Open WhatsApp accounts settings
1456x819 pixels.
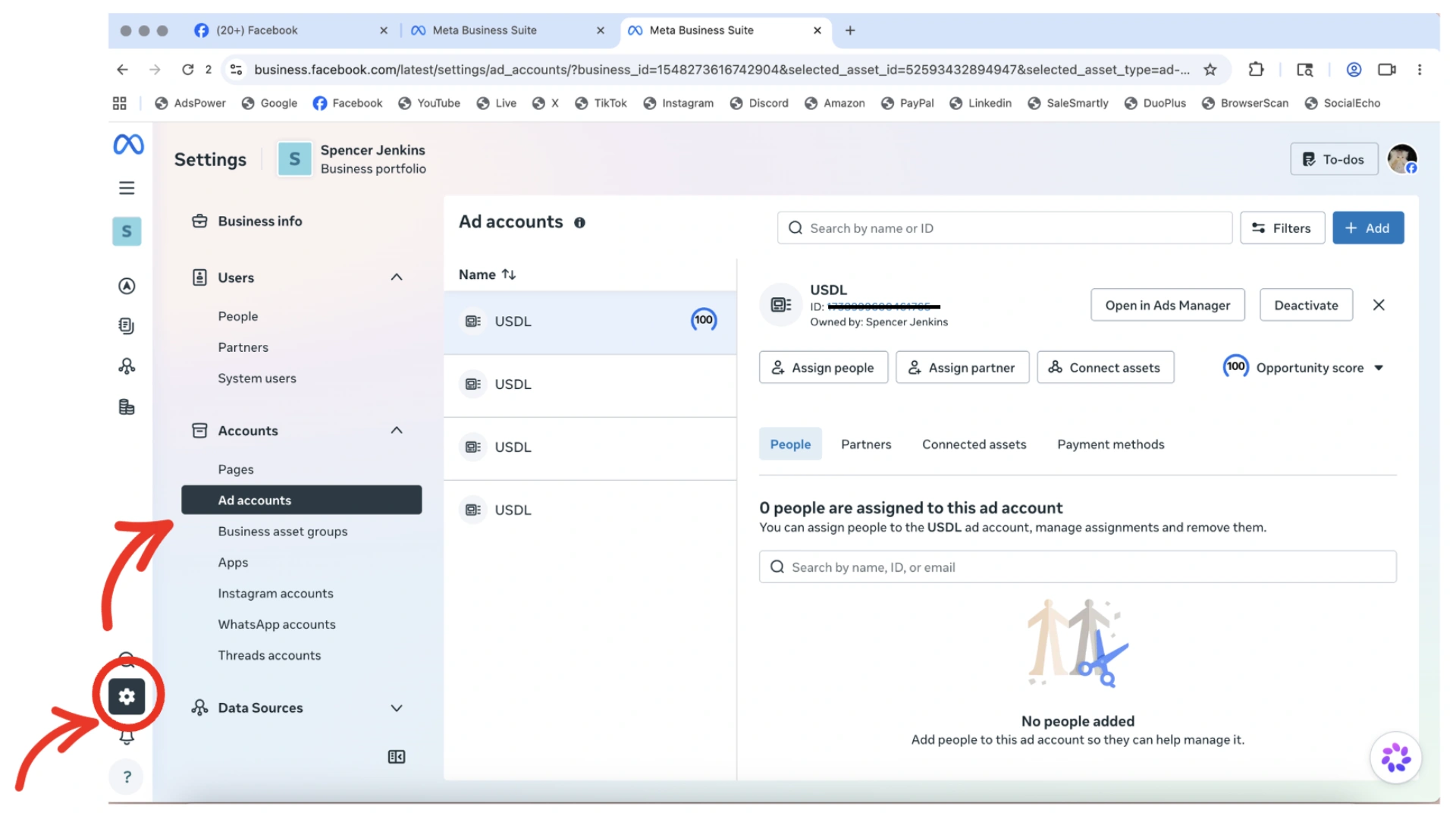(x=277, y=625)
